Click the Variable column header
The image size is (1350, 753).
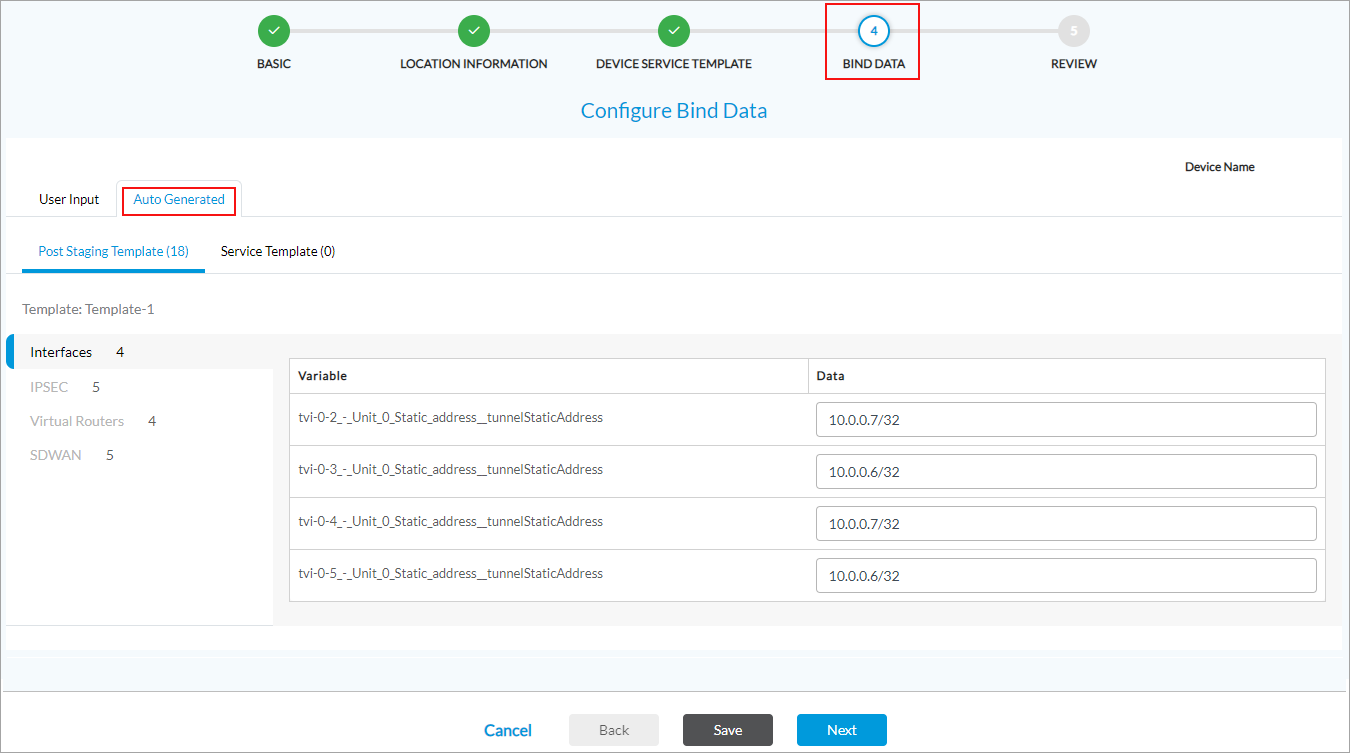coord(549,376)
